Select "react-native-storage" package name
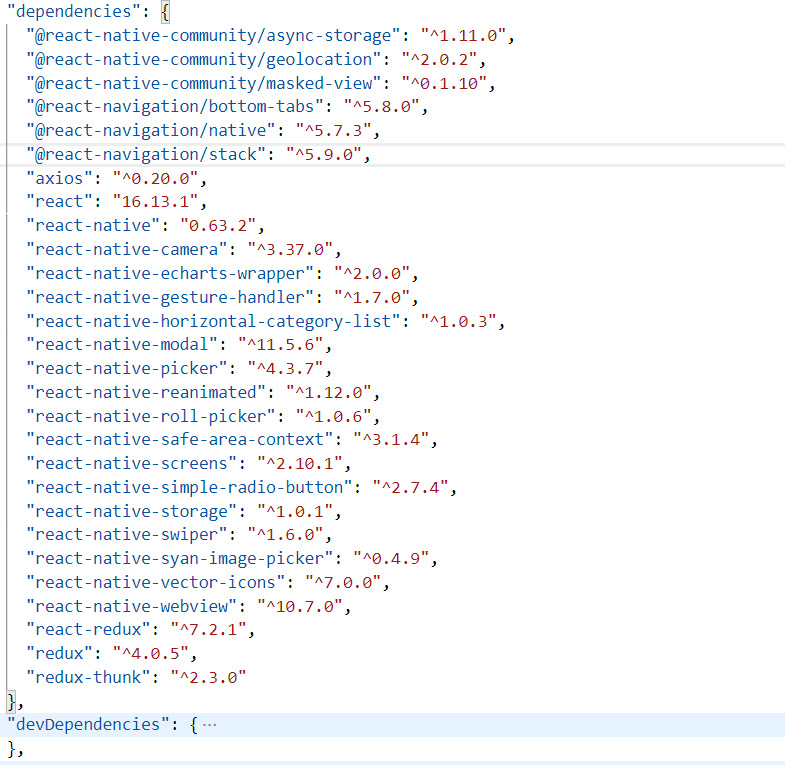 tap(132, 512)
